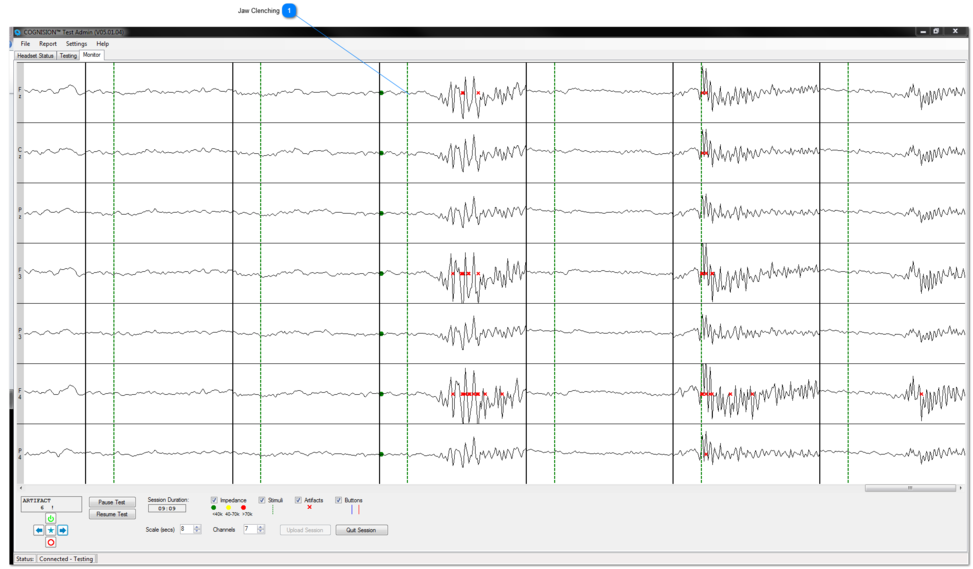Open the Settings menu

76,44
